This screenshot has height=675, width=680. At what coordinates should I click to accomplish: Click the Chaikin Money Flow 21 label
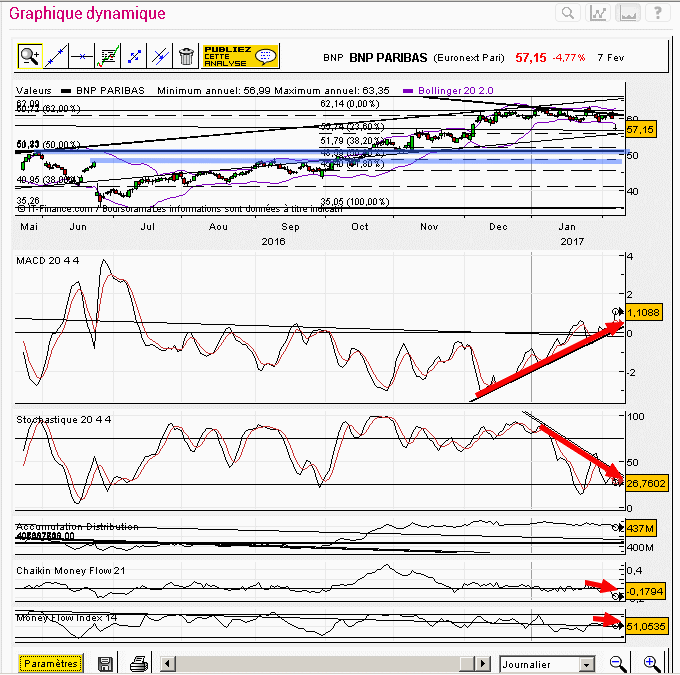[x=71, y=570]
